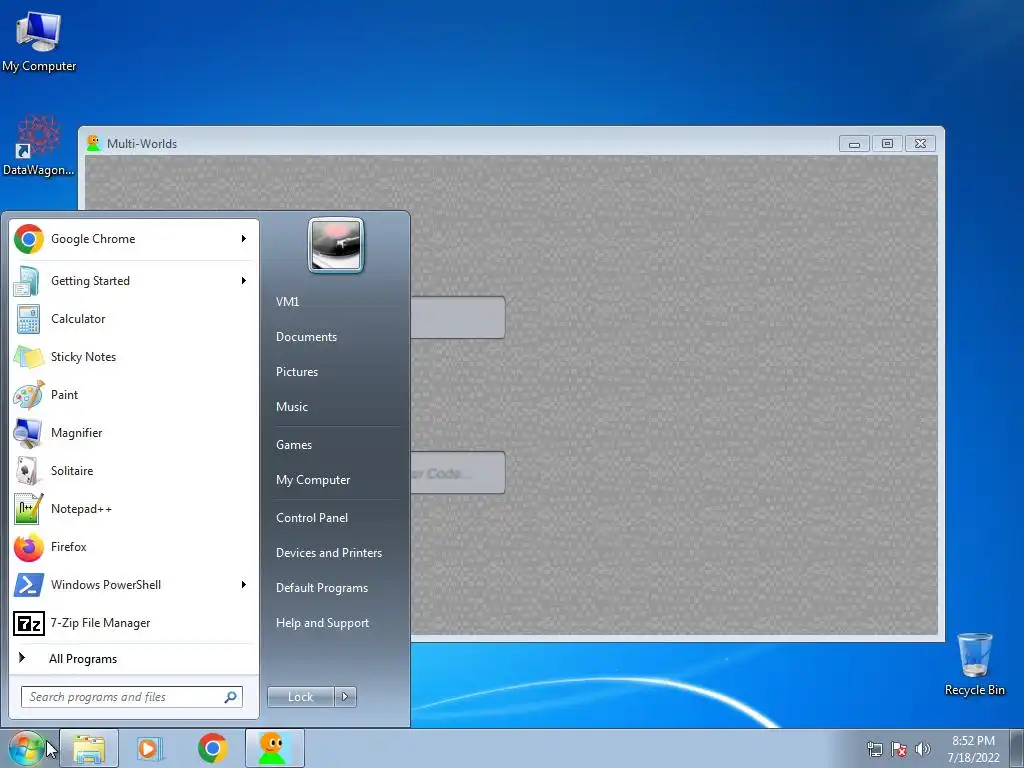Open Action Center flag tray icon

(x=899, y=749)
